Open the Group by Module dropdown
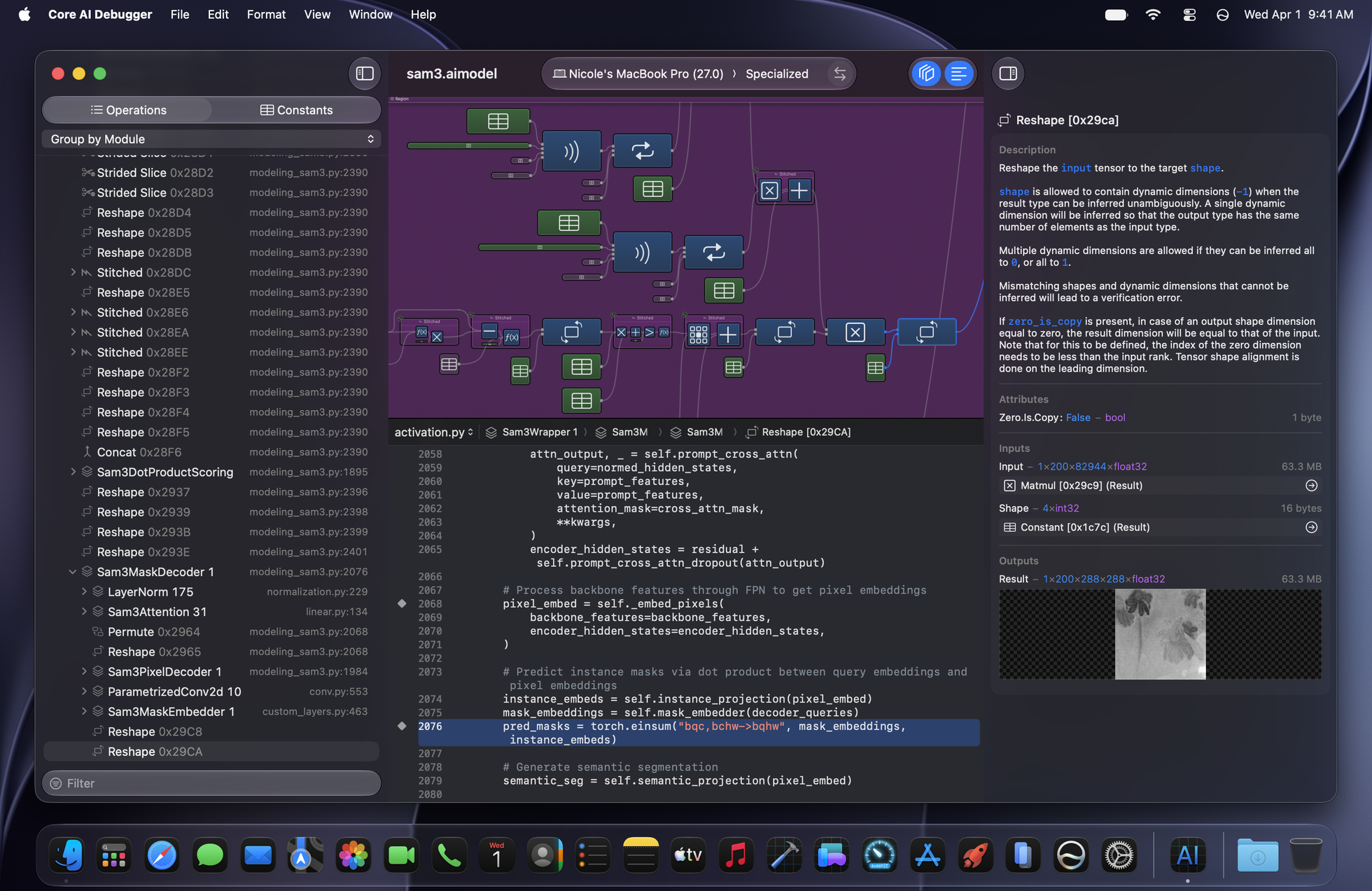This screenshot has width=1372, height=891. pyautogui.click(x=211, y=139)
